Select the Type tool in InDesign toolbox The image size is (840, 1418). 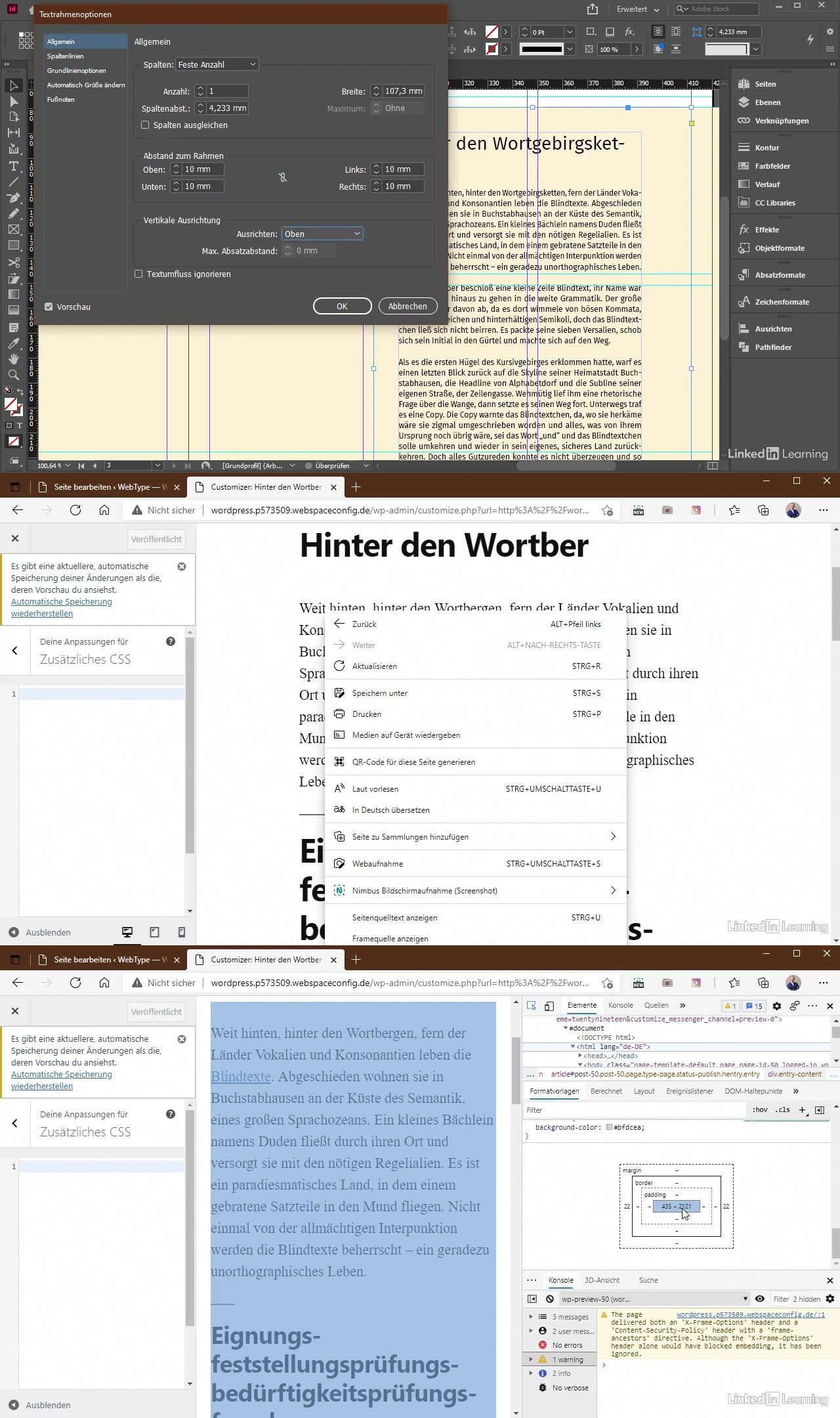point(13,166)
